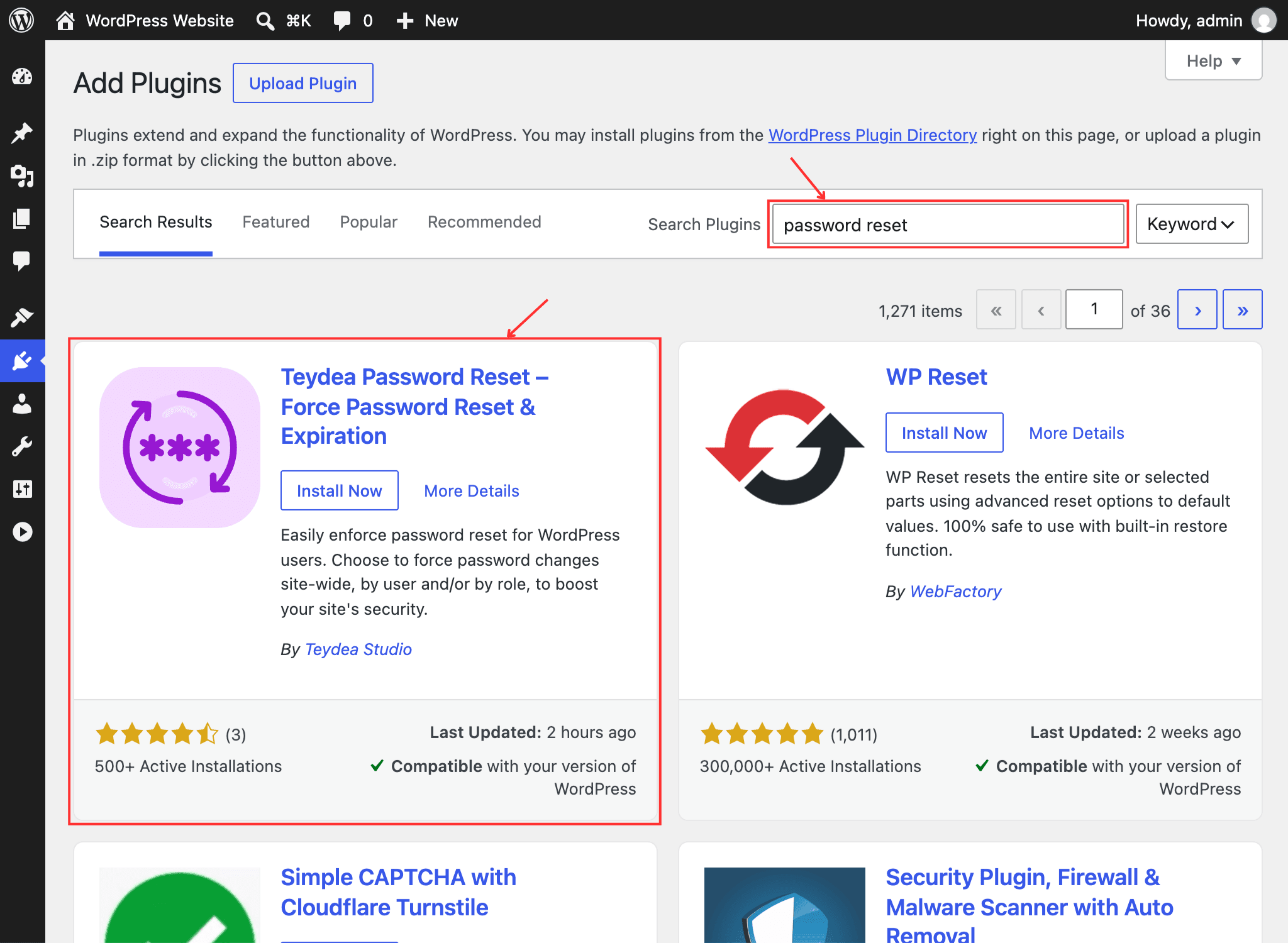
Task: Click the plus icon for New content
Action: click(405, 21)
